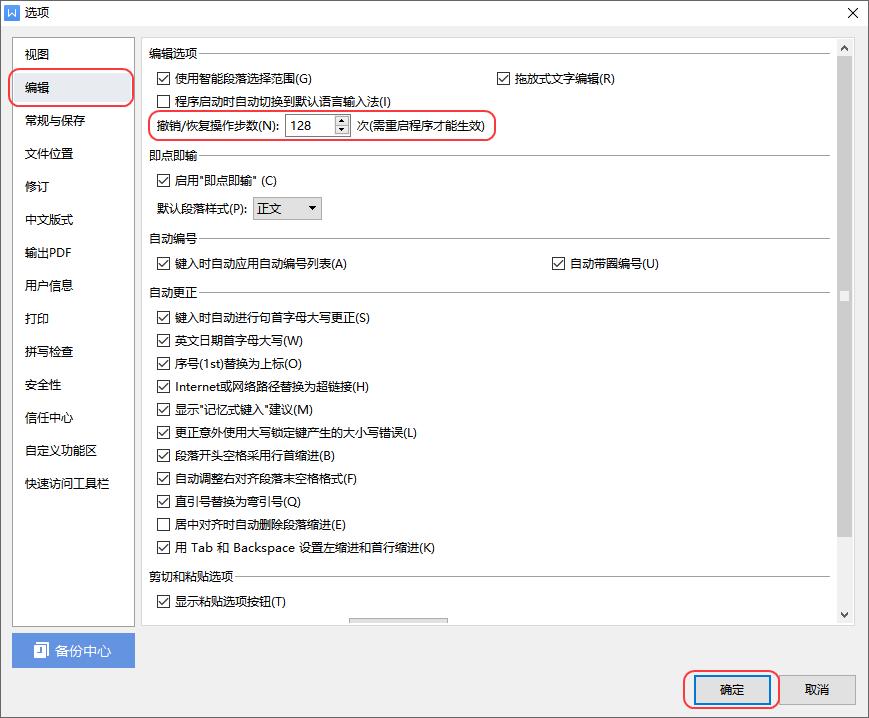Enable 程序启动时自动切换到默认语言输入法

pos(163,101)
